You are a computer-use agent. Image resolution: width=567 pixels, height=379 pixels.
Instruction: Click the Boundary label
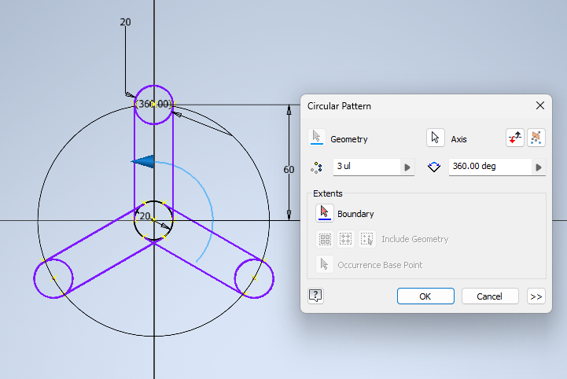355,214
